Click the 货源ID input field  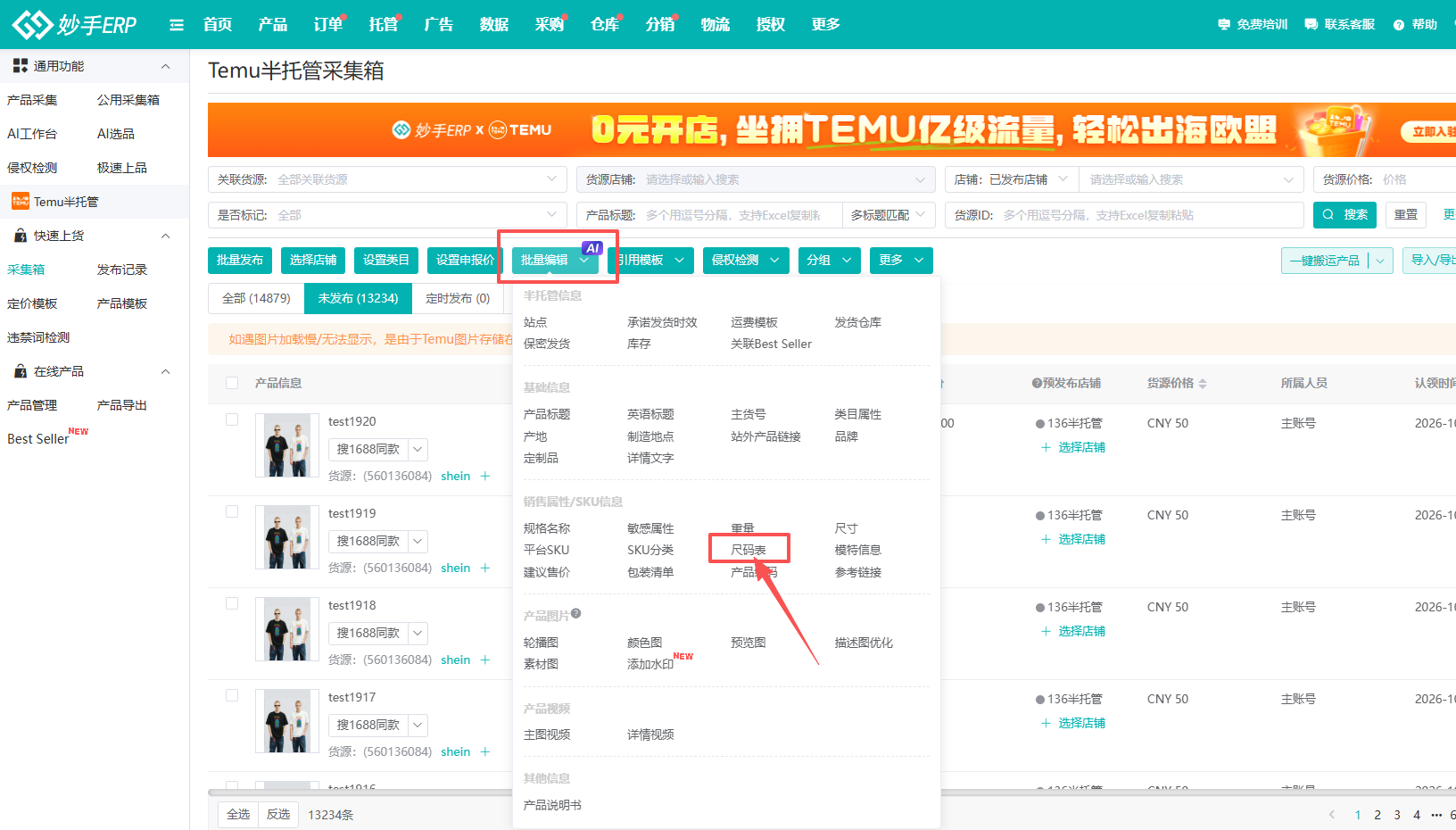pos(1124,215)
